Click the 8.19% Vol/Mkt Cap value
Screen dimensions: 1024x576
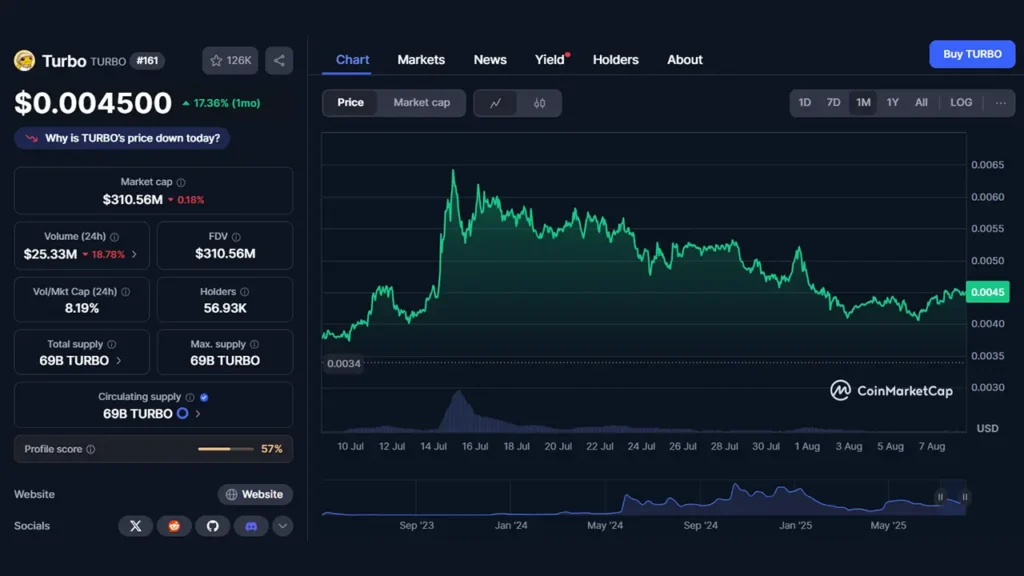[82, 308]
